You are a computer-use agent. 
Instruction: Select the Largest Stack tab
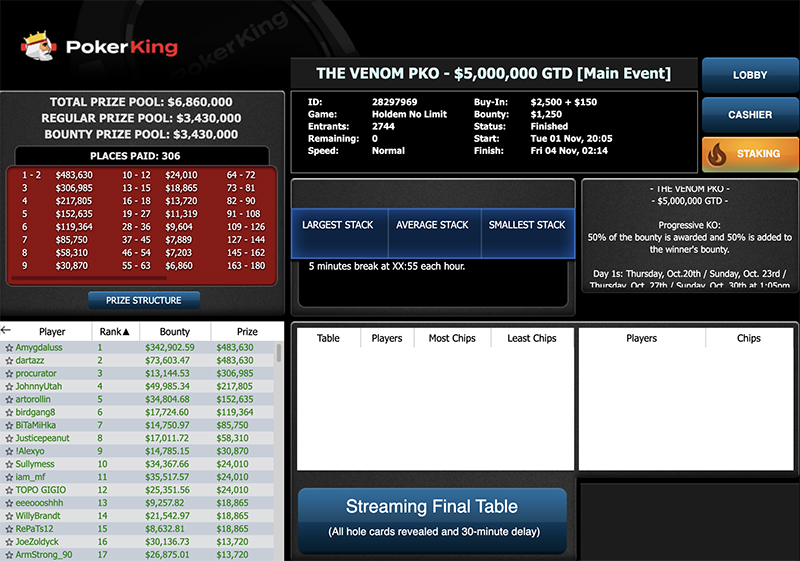click(x=338, y=225)
